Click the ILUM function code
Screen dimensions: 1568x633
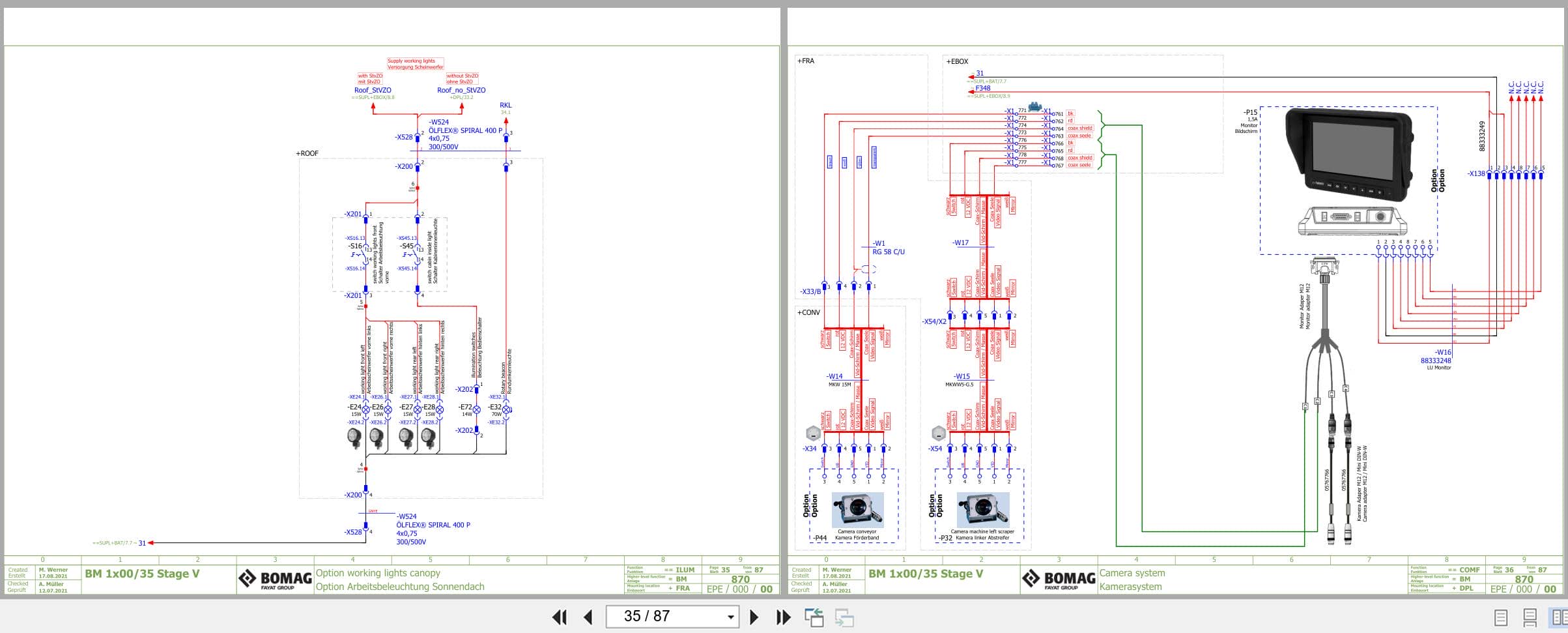tap(685, 570)
